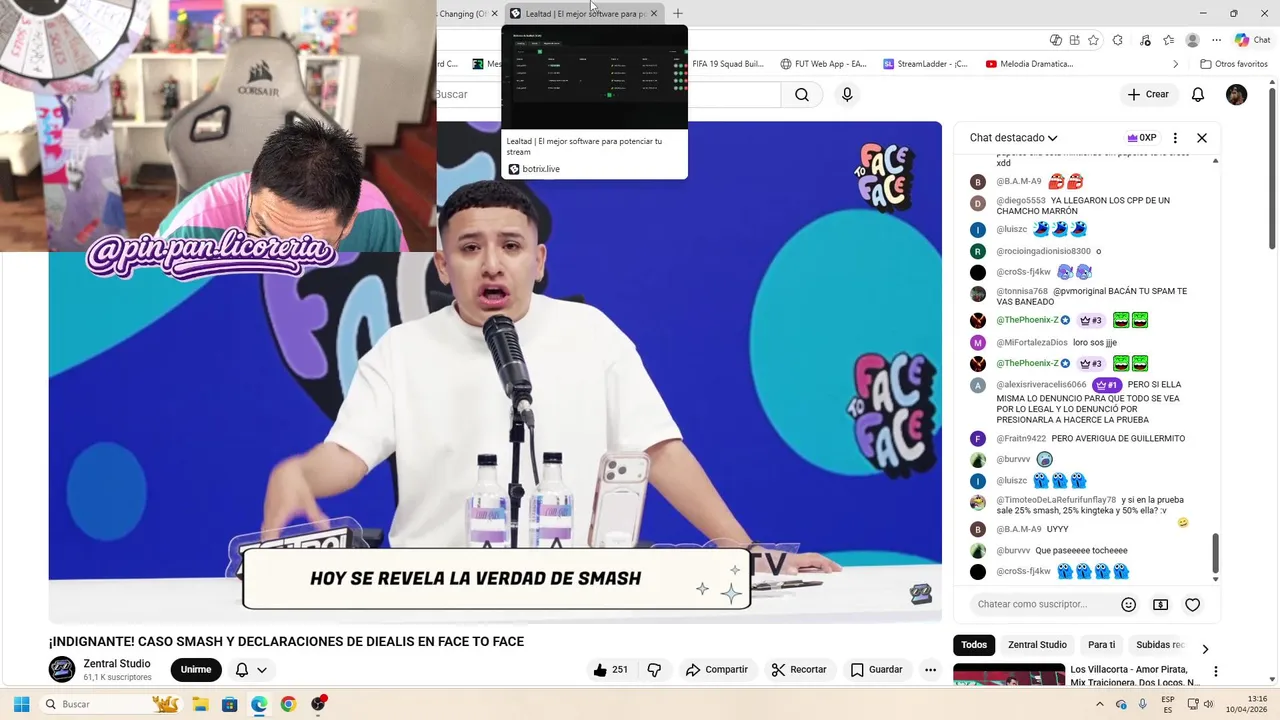Expand the Chat destacado dropdown
Screen dimensions: 1280x720
coord(1052,138)
